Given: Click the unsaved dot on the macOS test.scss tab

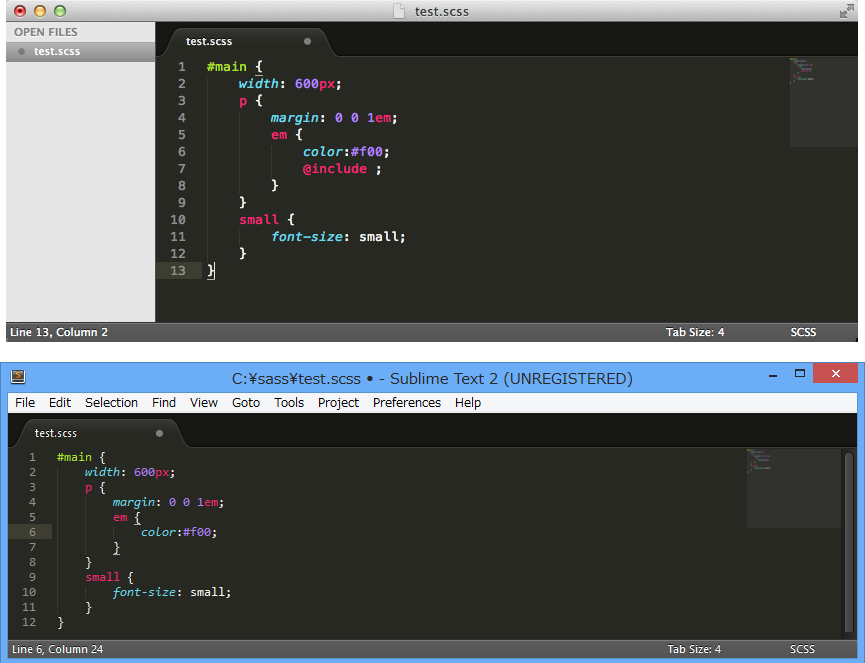Looking at the screenshot, I should tap(307, 42).
